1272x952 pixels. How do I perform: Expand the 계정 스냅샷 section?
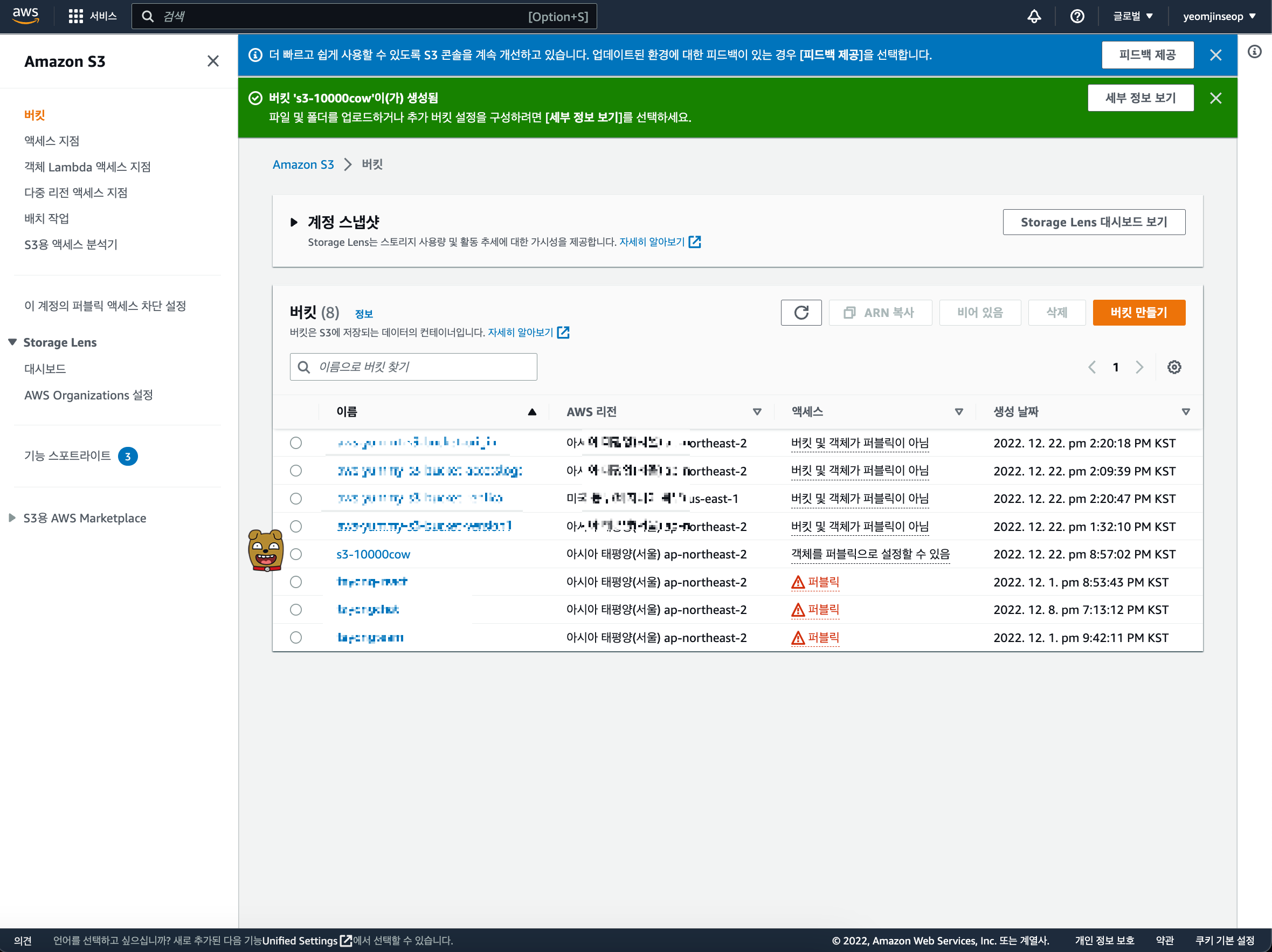pyautogui.click(x=294, y=222)
